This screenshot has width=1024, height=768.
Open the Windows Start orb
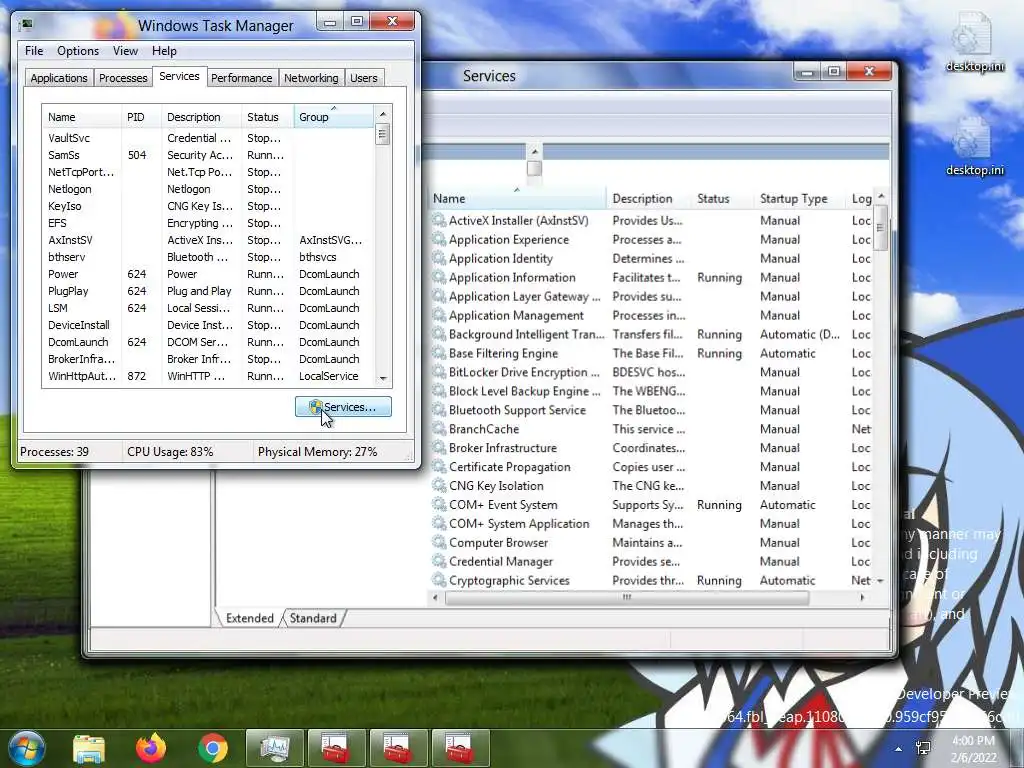(x=27, y=748)
